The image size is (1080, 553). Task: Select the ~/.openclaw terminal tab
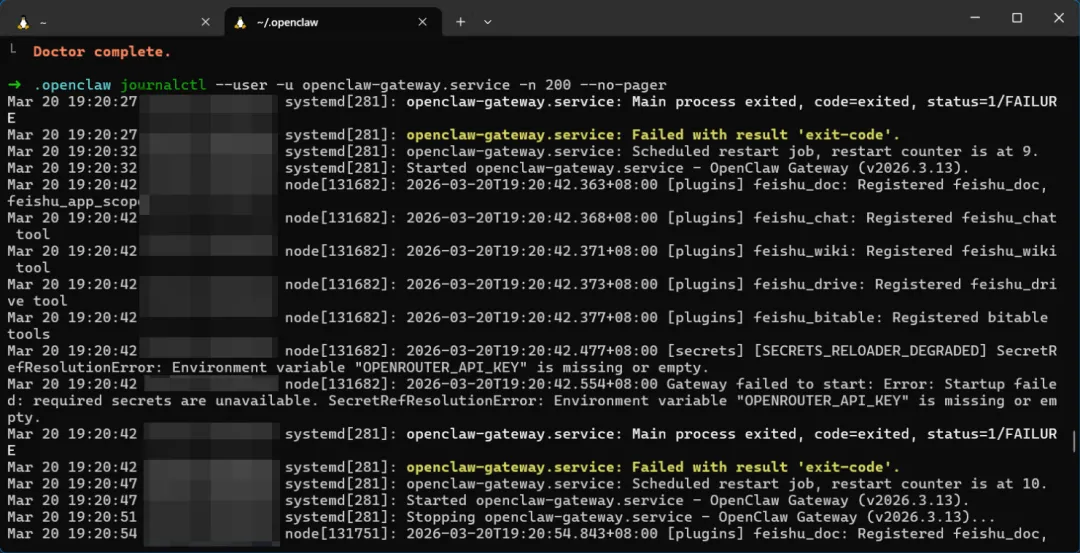coord(333,22)
